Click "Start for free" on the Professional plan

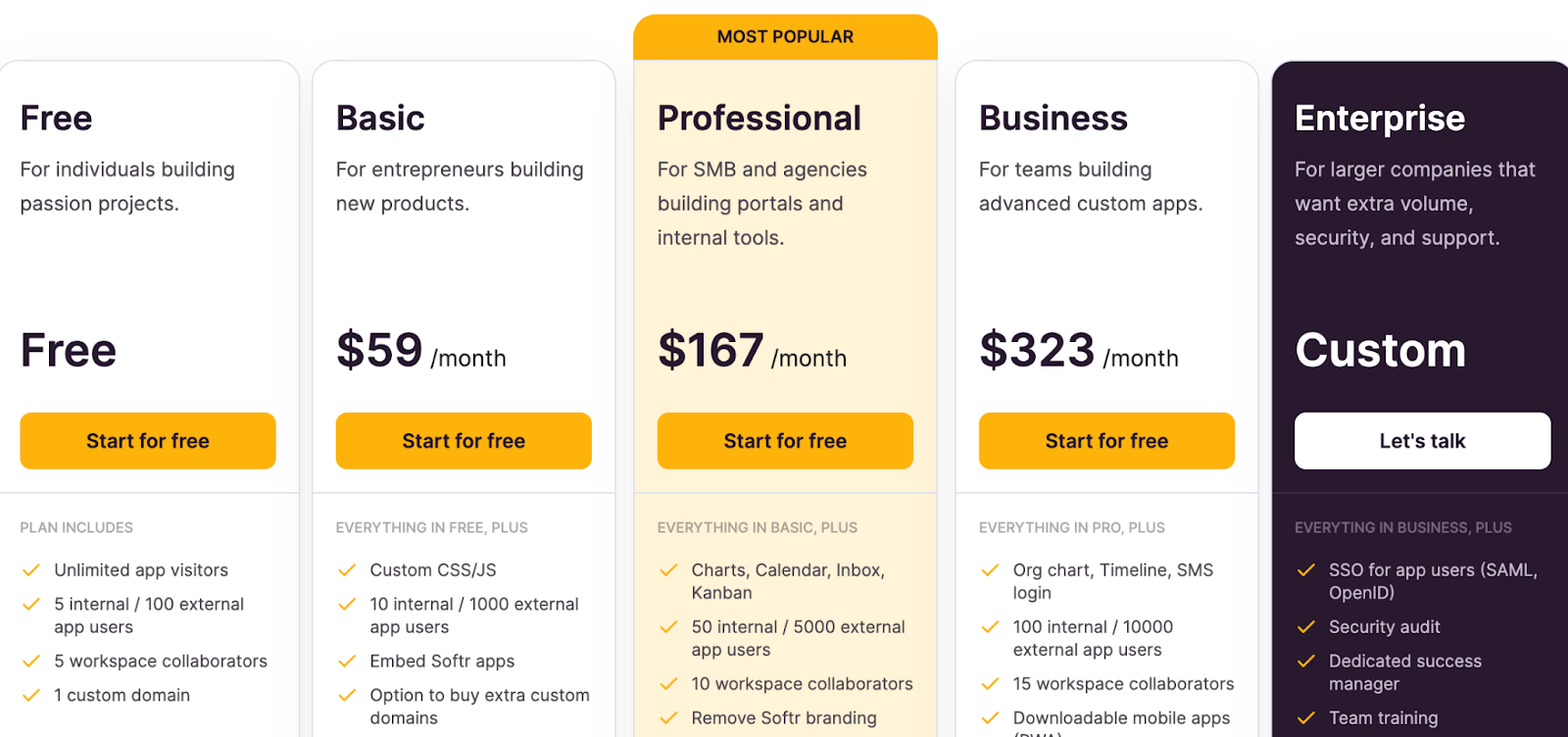(784, 440)
